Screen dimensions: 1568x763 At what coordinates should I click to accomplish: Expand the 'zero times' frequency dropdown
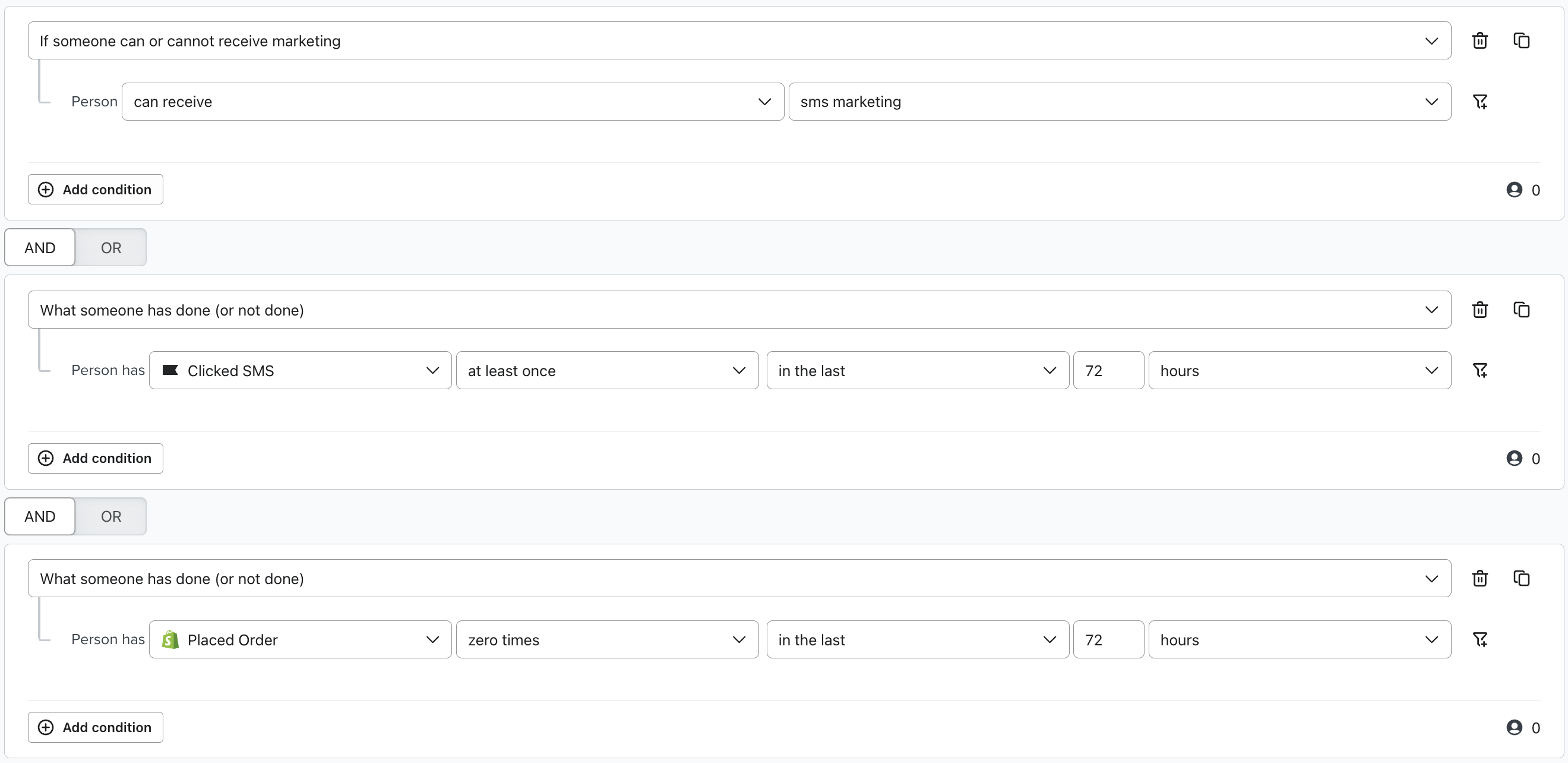(607, 639)
